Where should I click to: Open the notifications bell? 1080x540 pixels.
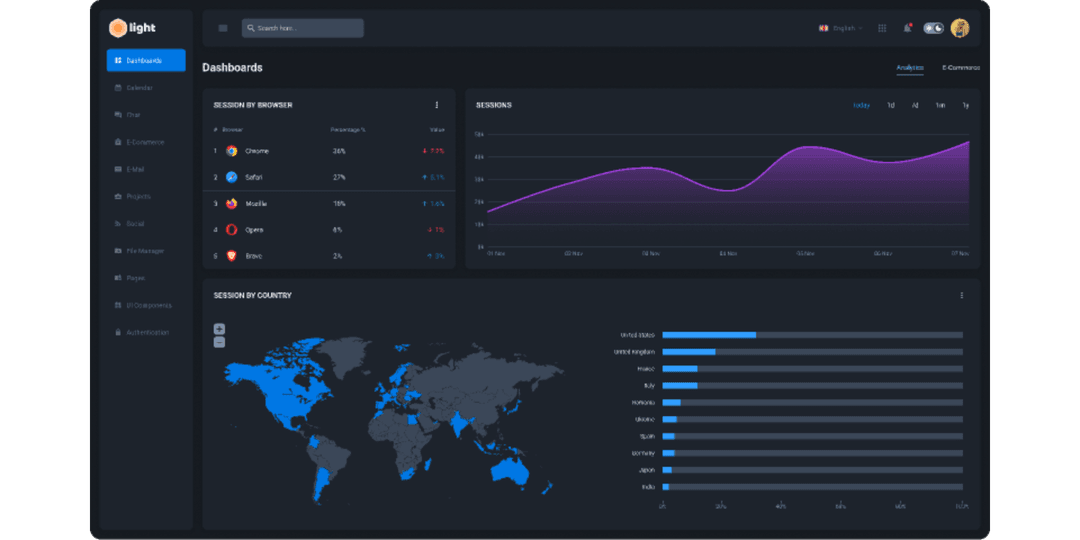[x=907, y=28]
